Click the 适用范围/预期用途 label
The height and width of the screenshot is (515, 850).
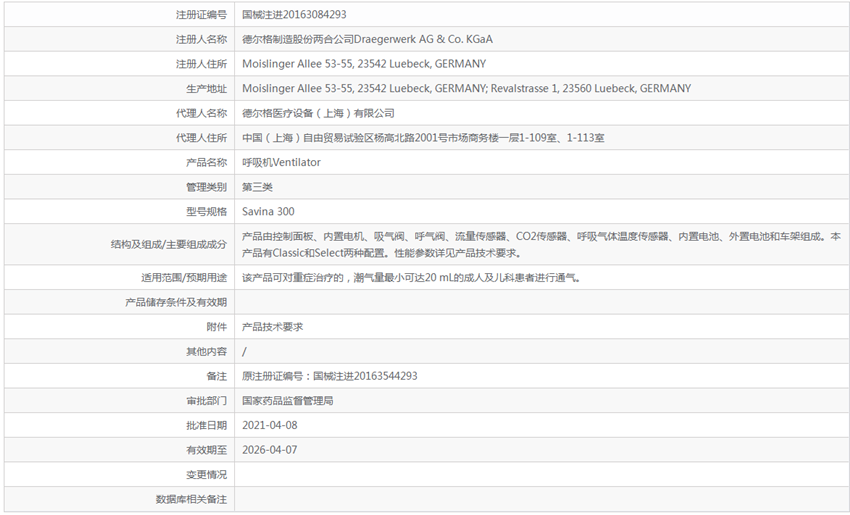(184, 278)
